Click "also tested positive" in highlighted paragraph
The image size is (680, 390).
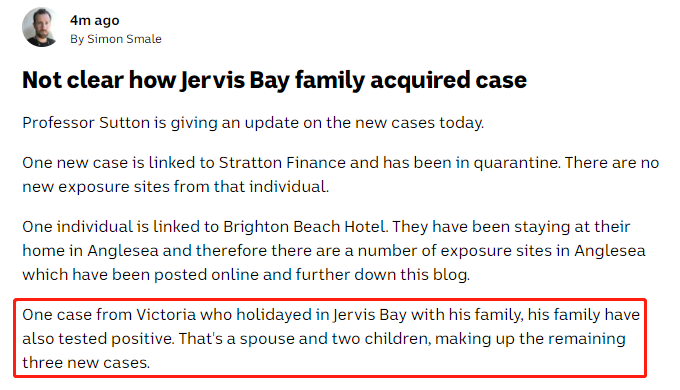[x=98, y=339]
